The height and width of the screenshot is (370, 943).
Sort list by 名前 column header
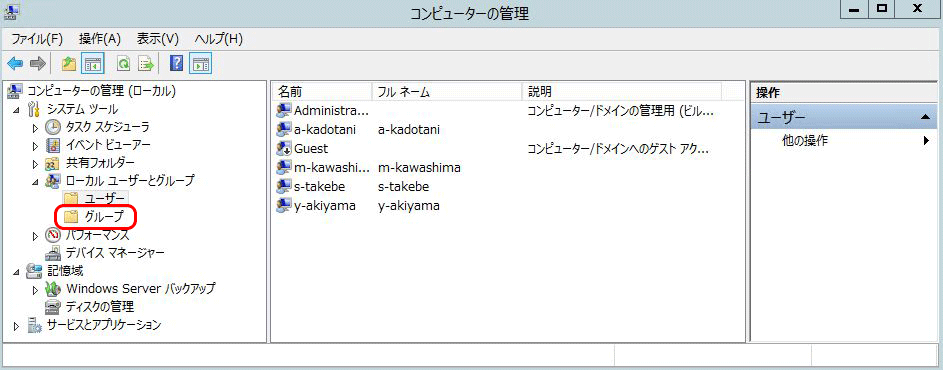point(322,92)
